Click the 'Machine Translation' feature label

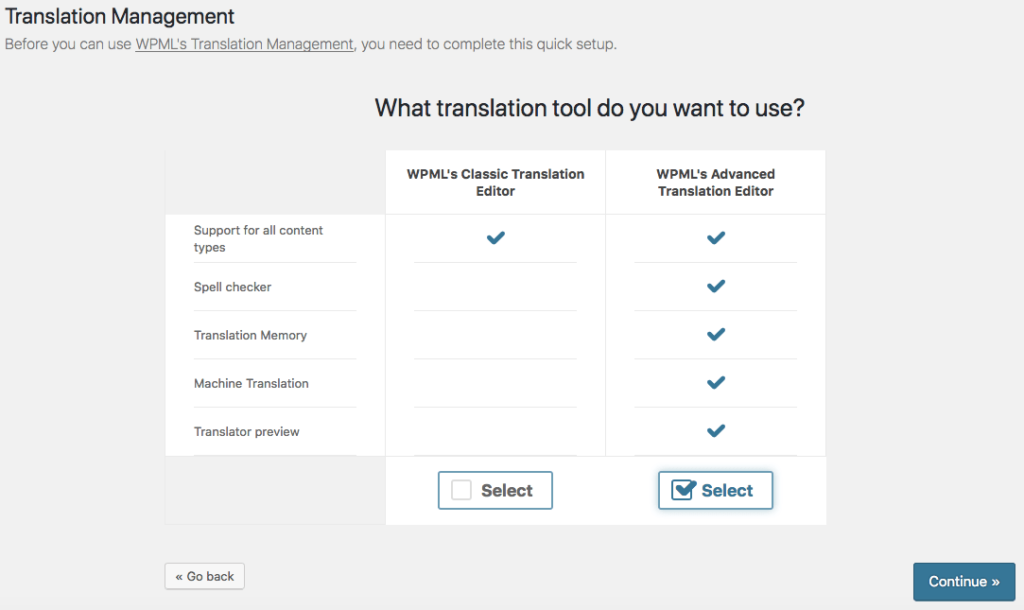click(x=251, y=383)
